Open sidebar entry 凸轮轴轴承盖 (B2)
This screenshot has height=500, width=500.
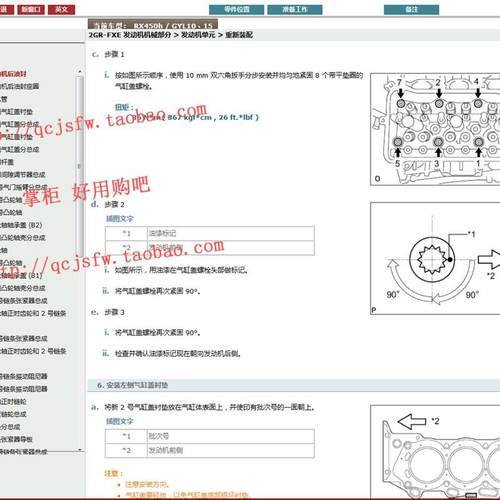[21, 225]
